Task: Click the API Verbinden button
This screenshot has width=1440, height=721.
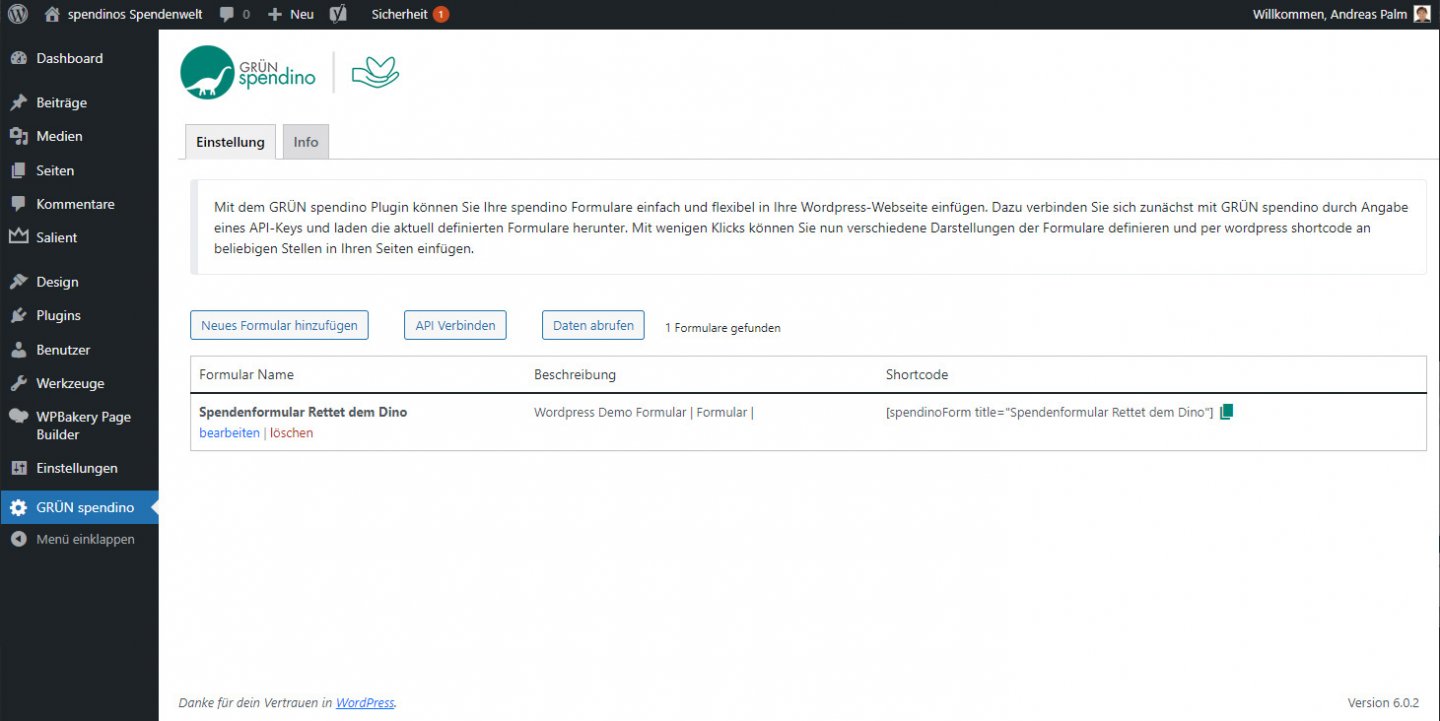Action: (455, 325)
